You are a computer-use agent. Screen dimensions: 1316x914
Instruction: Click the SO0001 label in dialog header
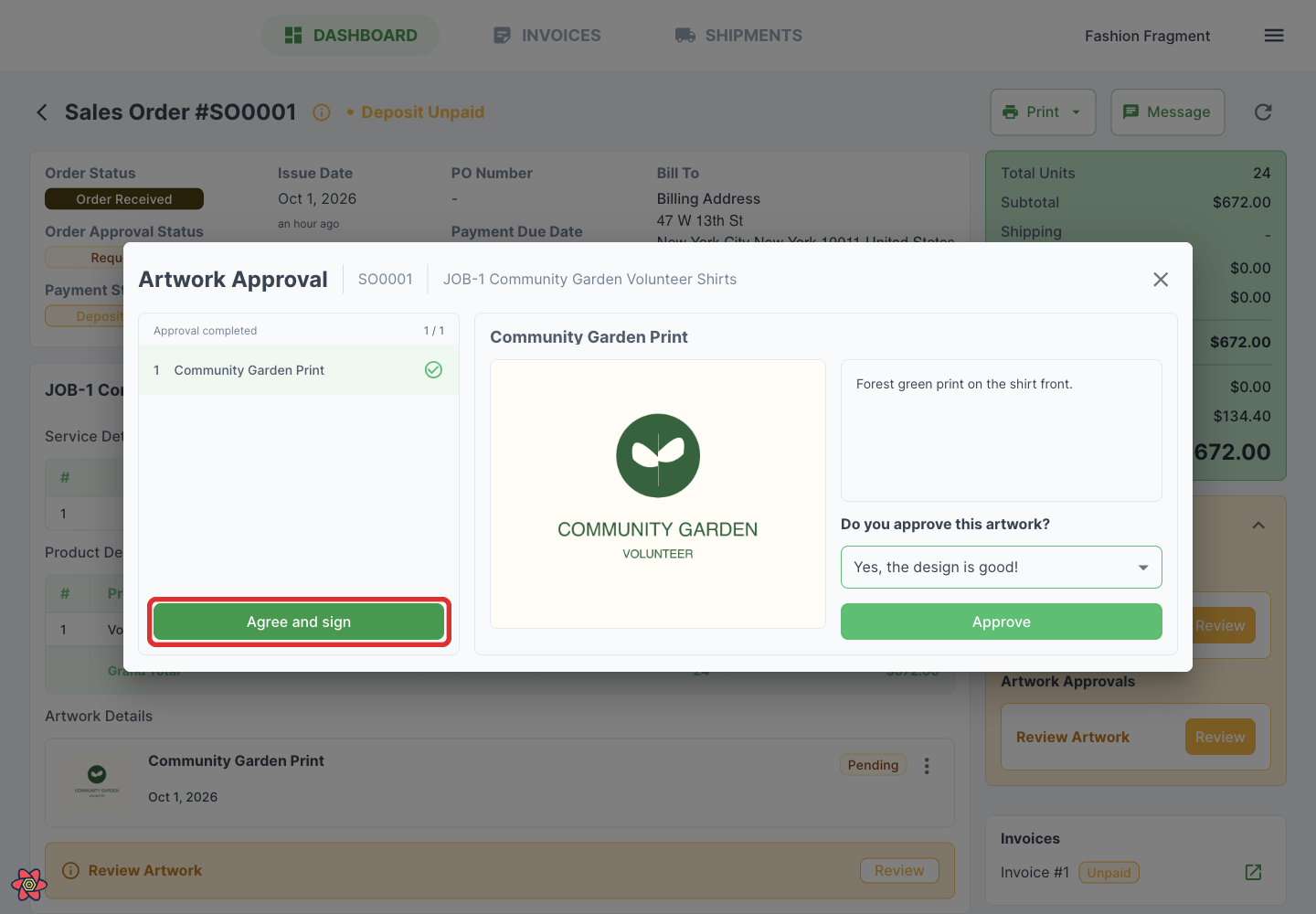point(386,280)
